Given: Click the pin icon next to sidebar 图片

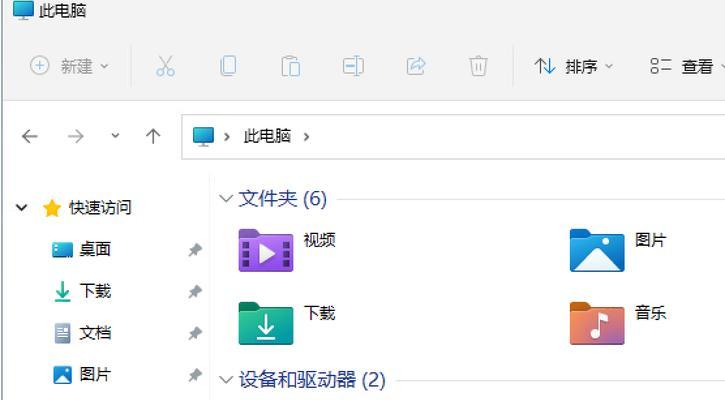Looking at the screenshot, I should [x=195, y=375].
